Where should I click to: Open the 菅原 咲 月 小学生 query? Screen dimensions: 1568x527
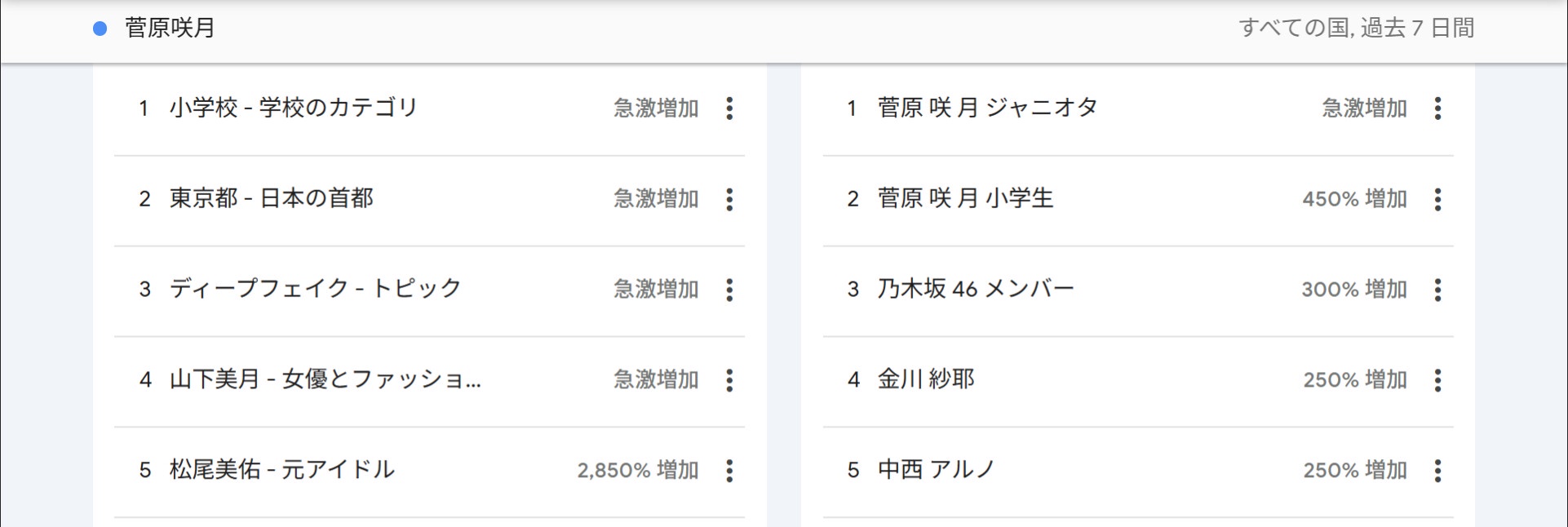pyautogui.click(x=965, y=199)
